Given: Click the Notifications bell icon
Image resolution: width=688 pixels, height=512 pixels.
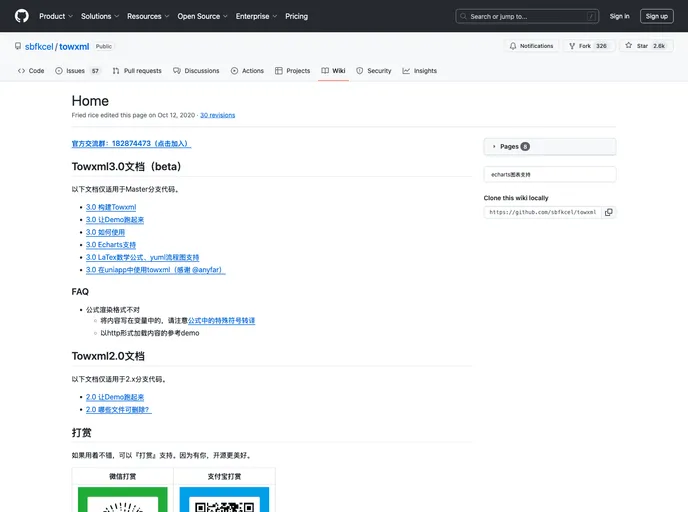Looking at the screenshot, I should 513,46.
